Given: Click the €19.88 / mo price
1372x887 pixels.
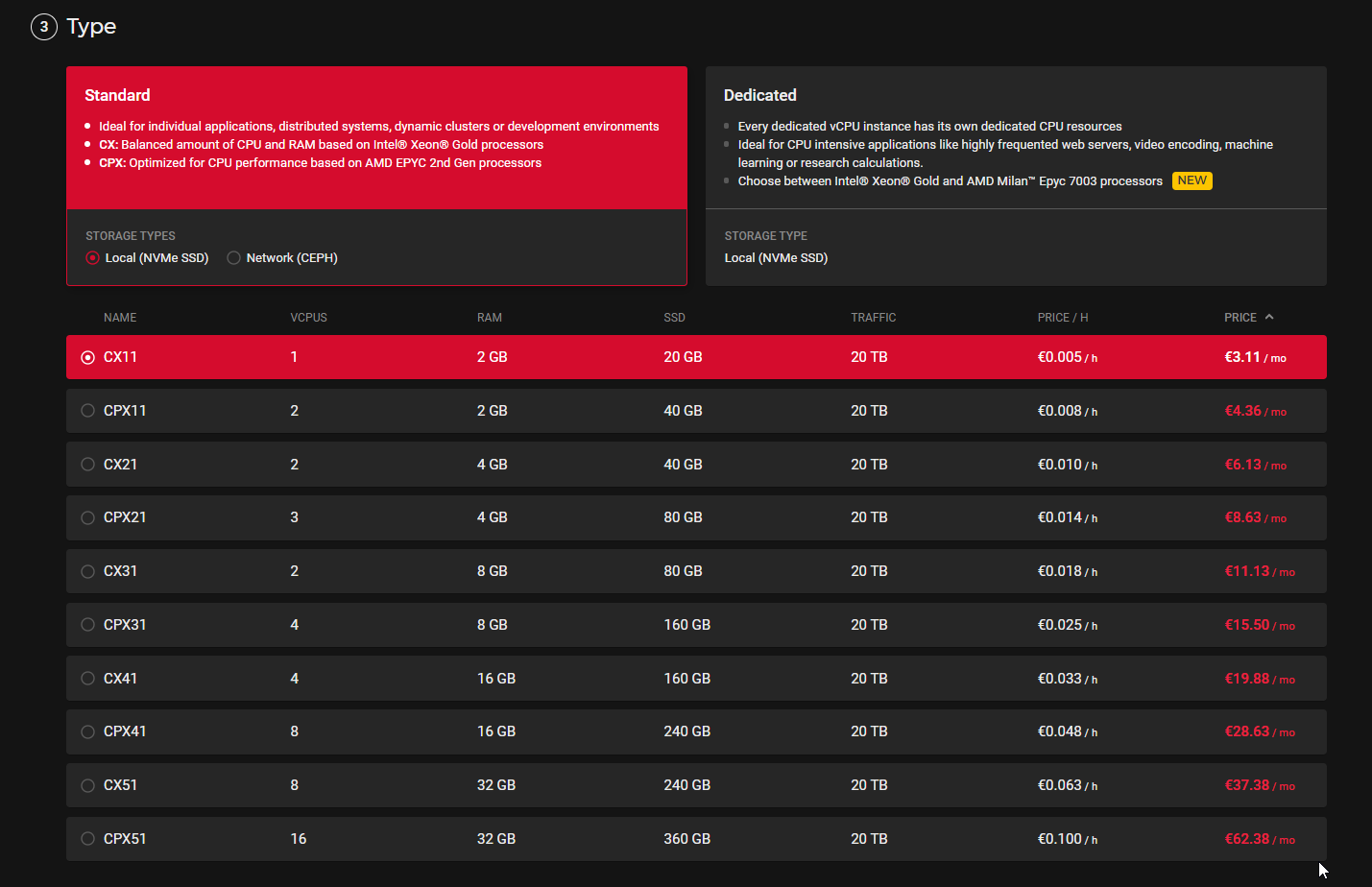Looking at the screenshot, I should (x=1260, y=679).
